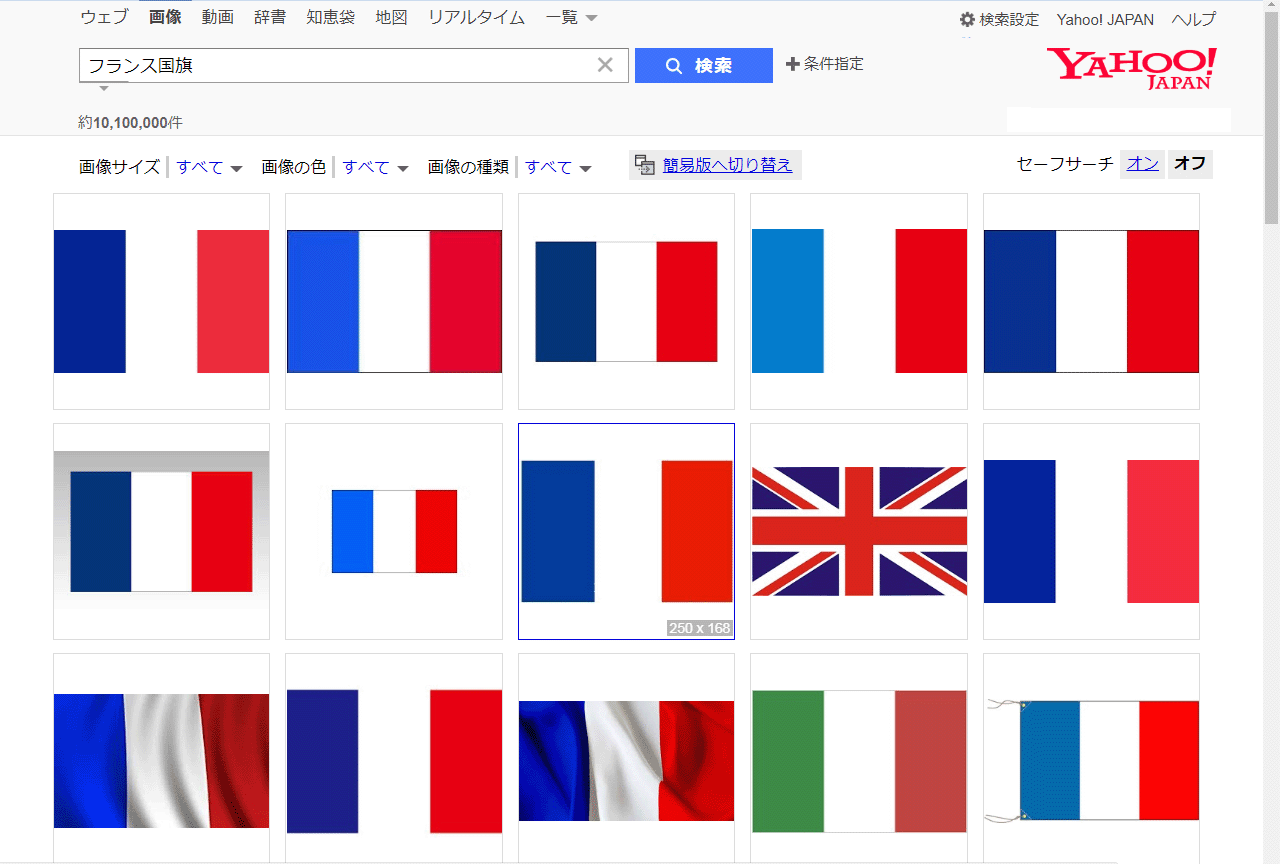Open the ヘルプ link
The image size is (1280, 864).
(x=1193, y=19)
